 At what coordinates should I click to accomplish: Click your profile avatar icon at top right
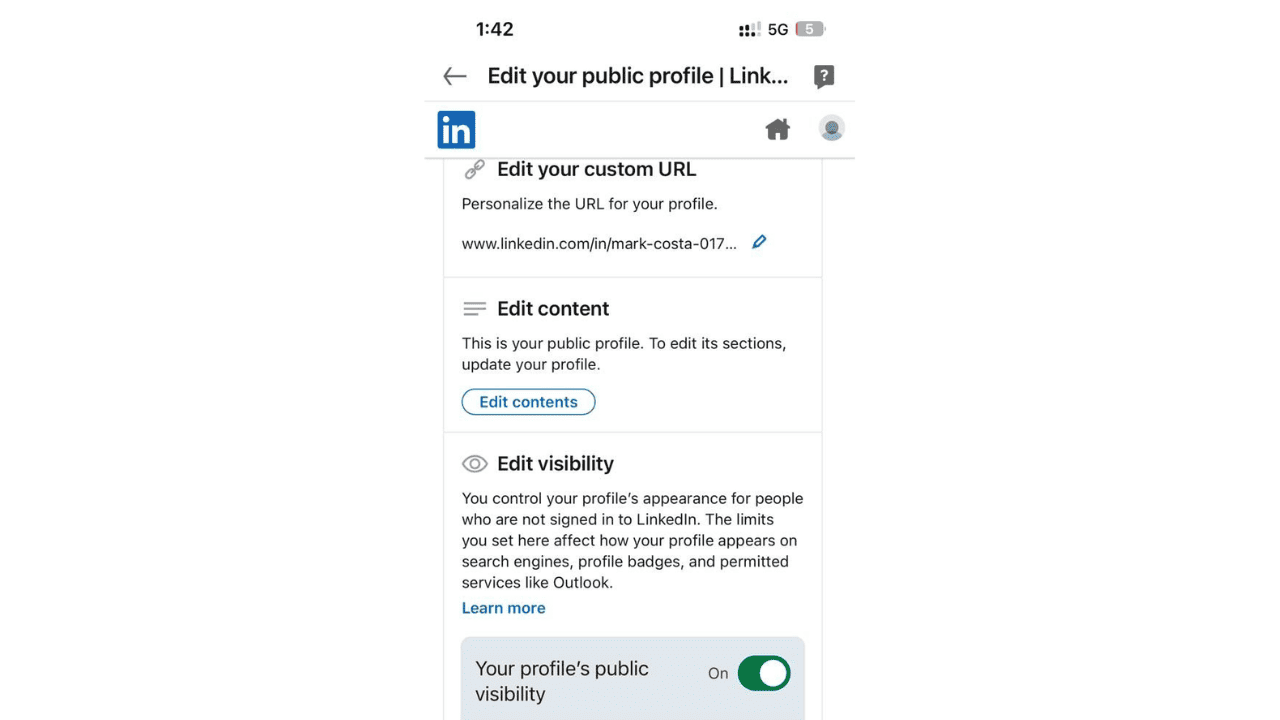[831, 128]
